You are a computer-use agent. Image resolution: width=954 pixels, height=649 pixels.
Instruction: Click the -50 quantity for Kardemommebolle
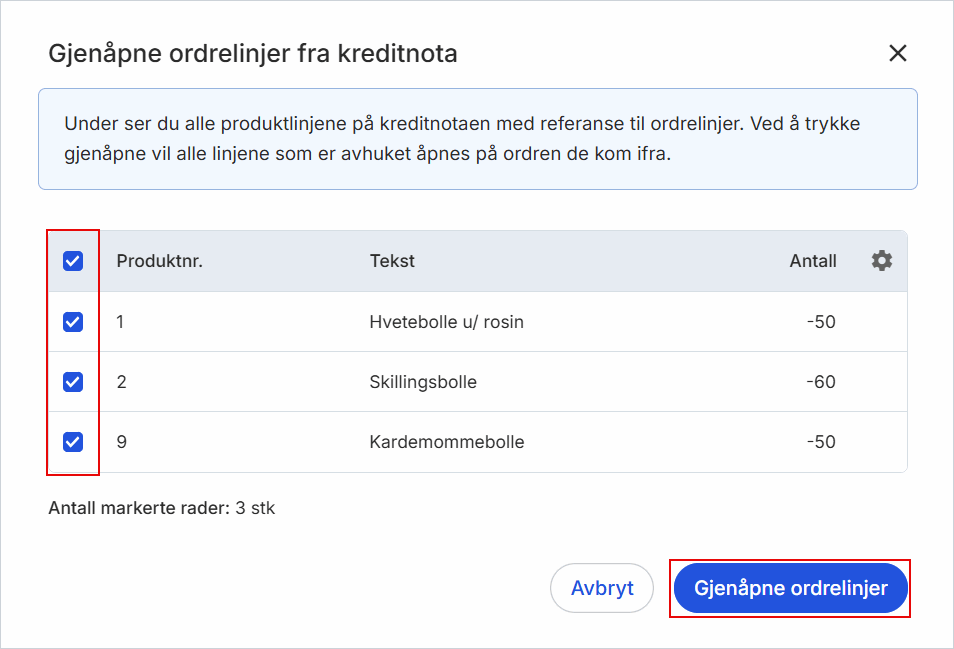821,442
